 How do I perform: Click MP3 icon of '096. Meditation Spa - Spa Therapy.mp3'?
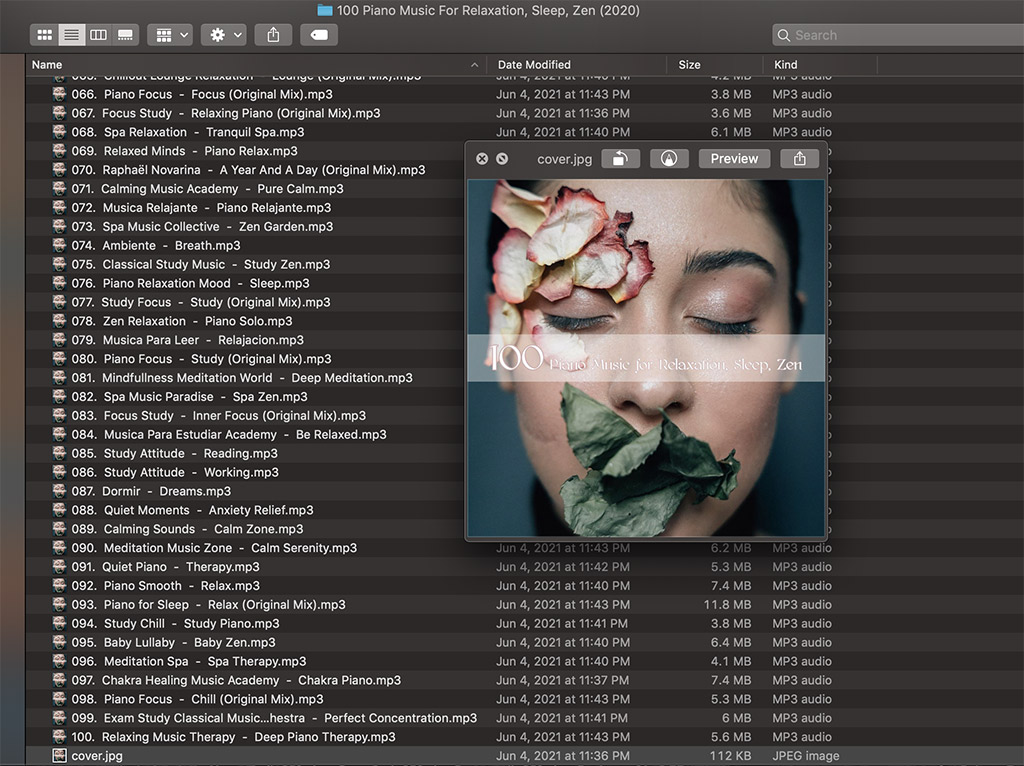pos(59,662)
